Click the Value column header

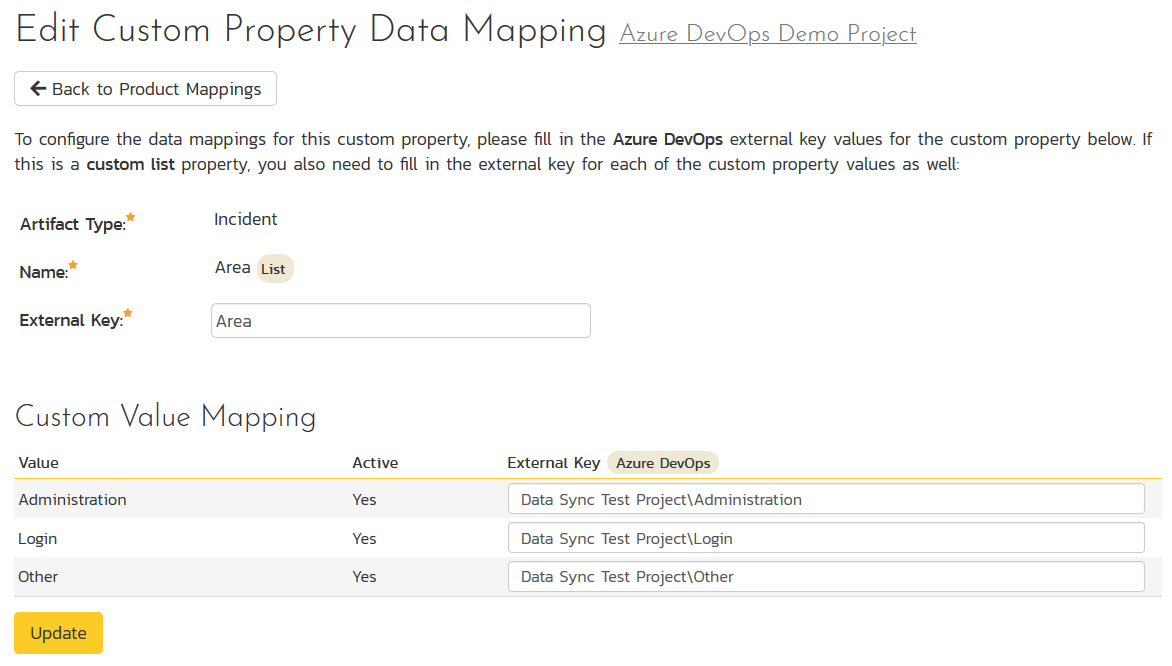pyautogui.click(x=39, y=463)
